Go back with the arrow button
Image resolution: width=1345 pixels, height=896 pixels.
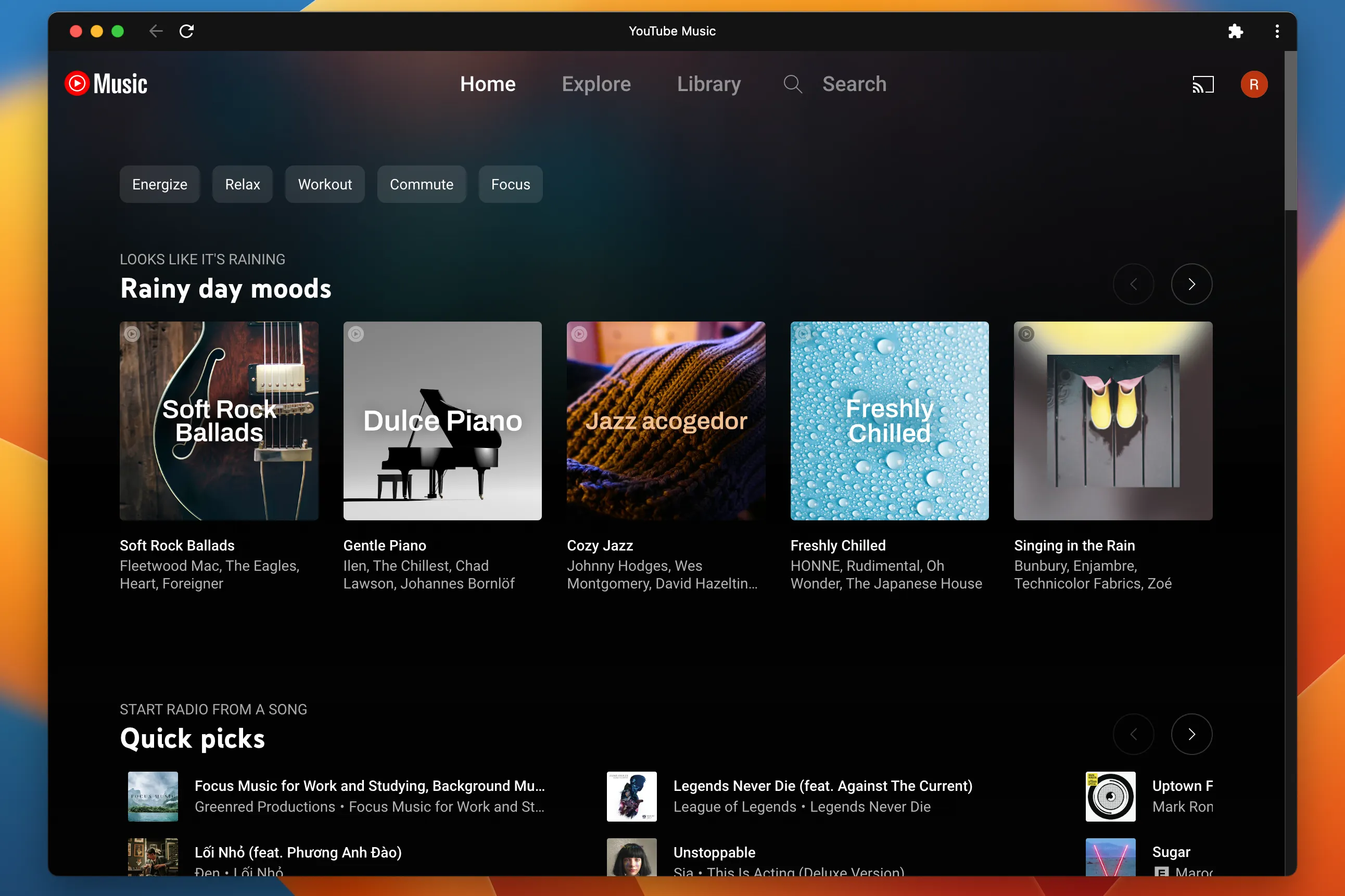(x=156, y=31)
